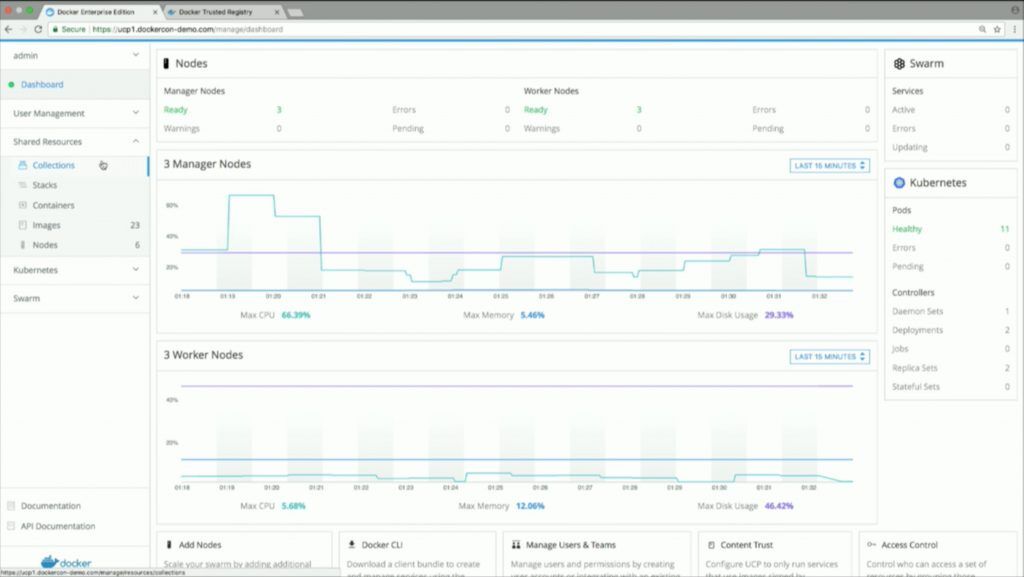Click the Docker CLI card title
This screenshot has height=577, width=1024.
point(382,544)
